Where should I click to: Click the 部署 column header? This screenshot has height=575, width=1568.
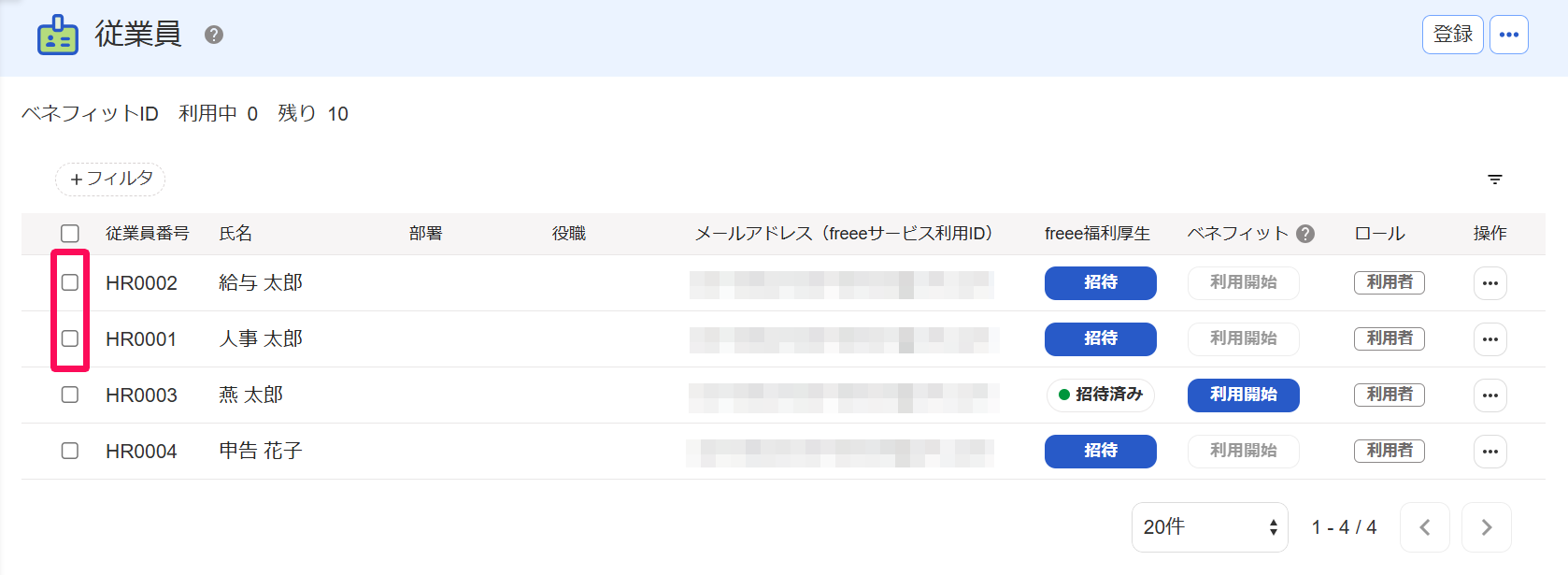426,234
